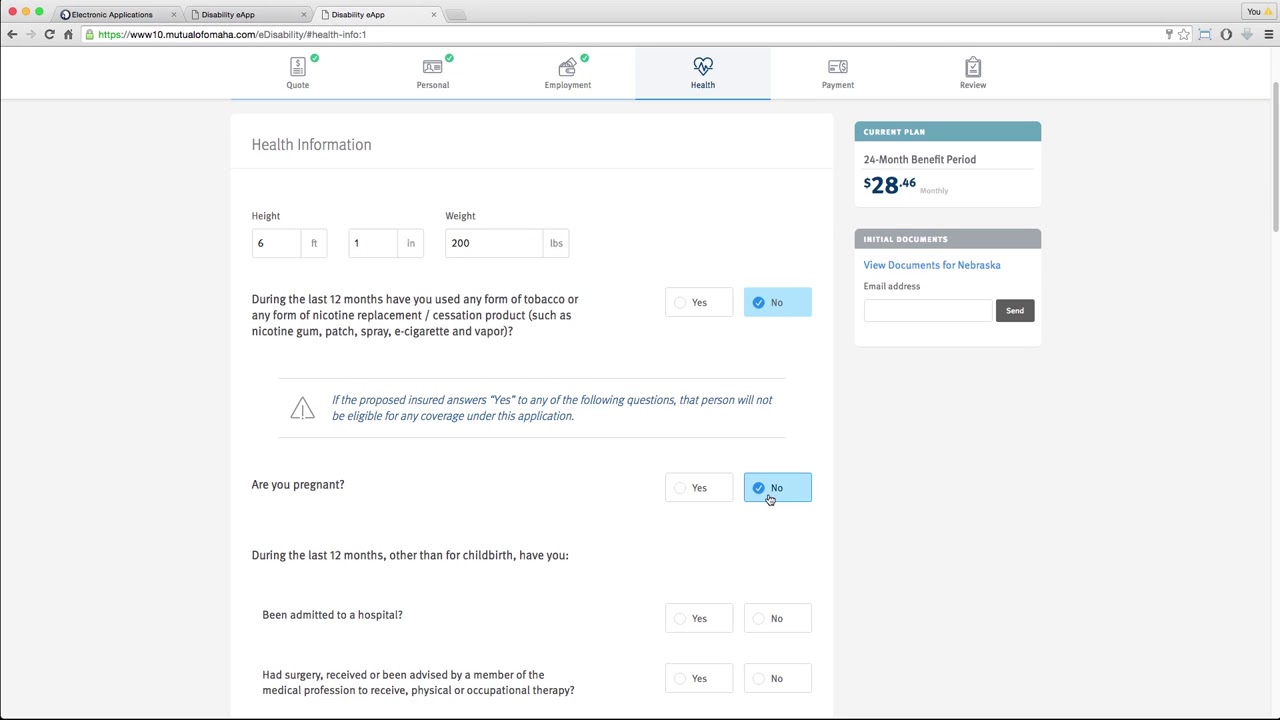Select Yes for tobacco use question

699,302
